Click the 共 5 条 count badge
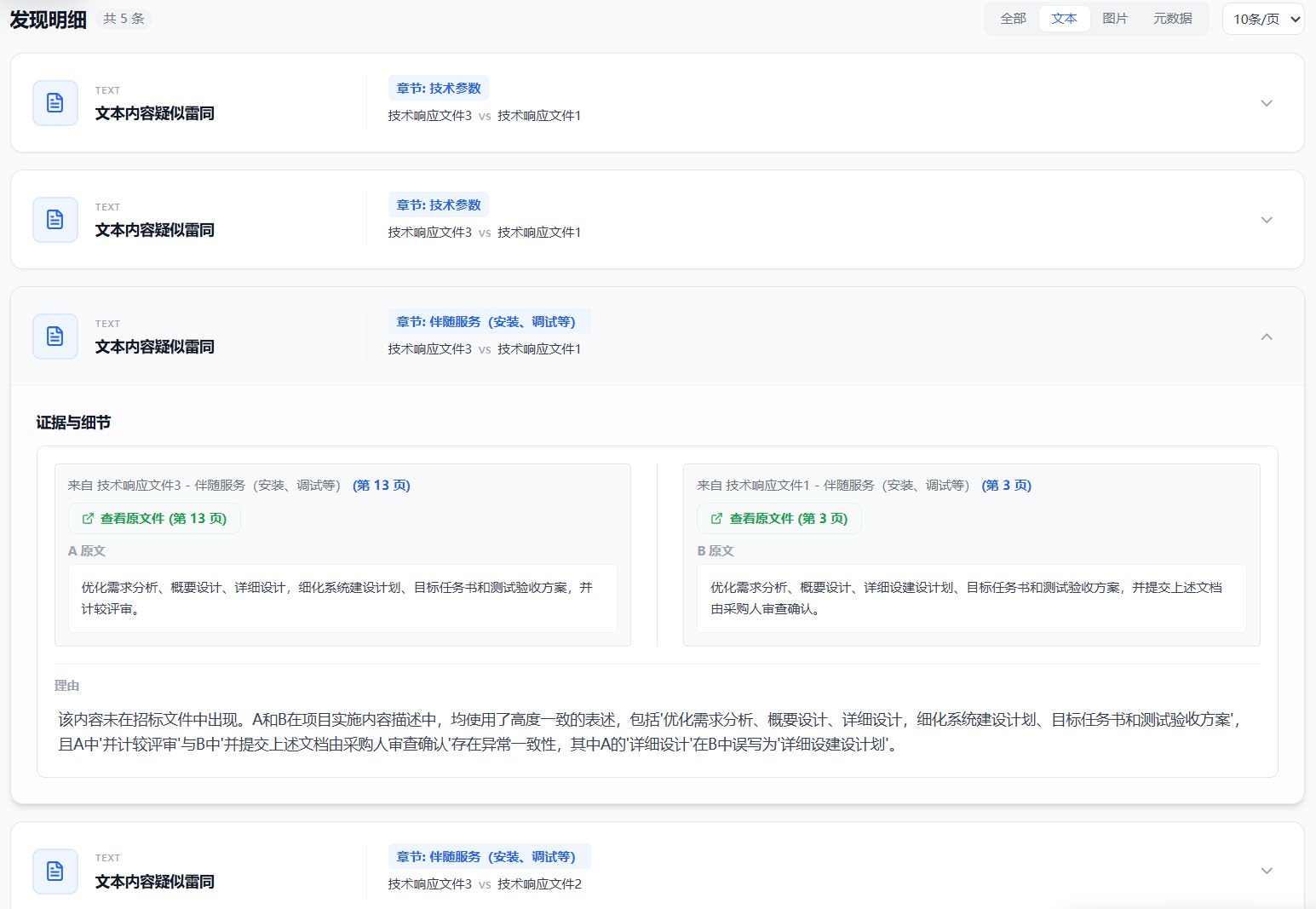This screenshot has width=1316, height=909. tap(124, 19)
